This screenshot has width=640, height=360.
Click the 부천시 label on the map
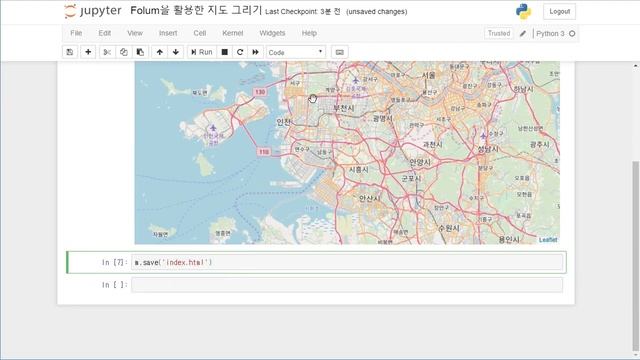point(343,108)
